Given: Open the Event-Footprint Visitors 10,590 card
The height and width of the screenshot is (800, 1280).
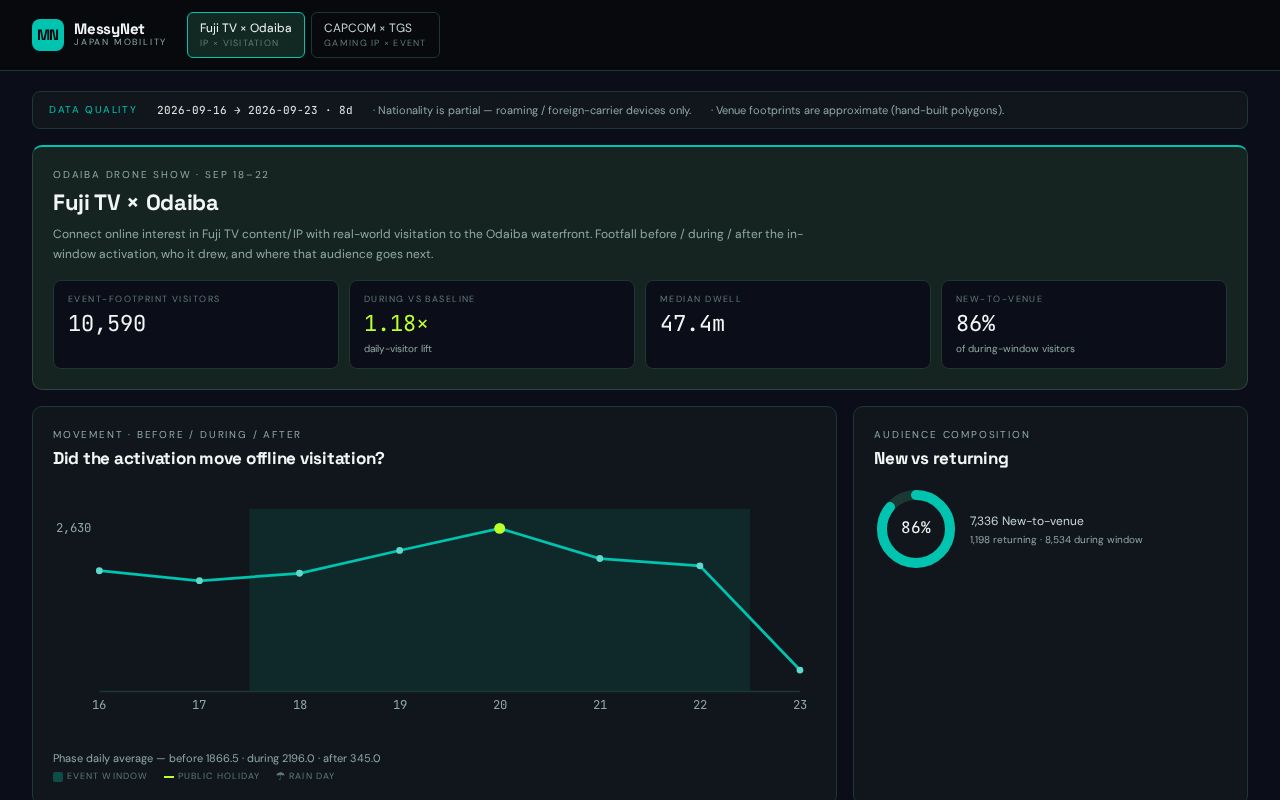Looking at the screenshot, I should click(196, 324).
